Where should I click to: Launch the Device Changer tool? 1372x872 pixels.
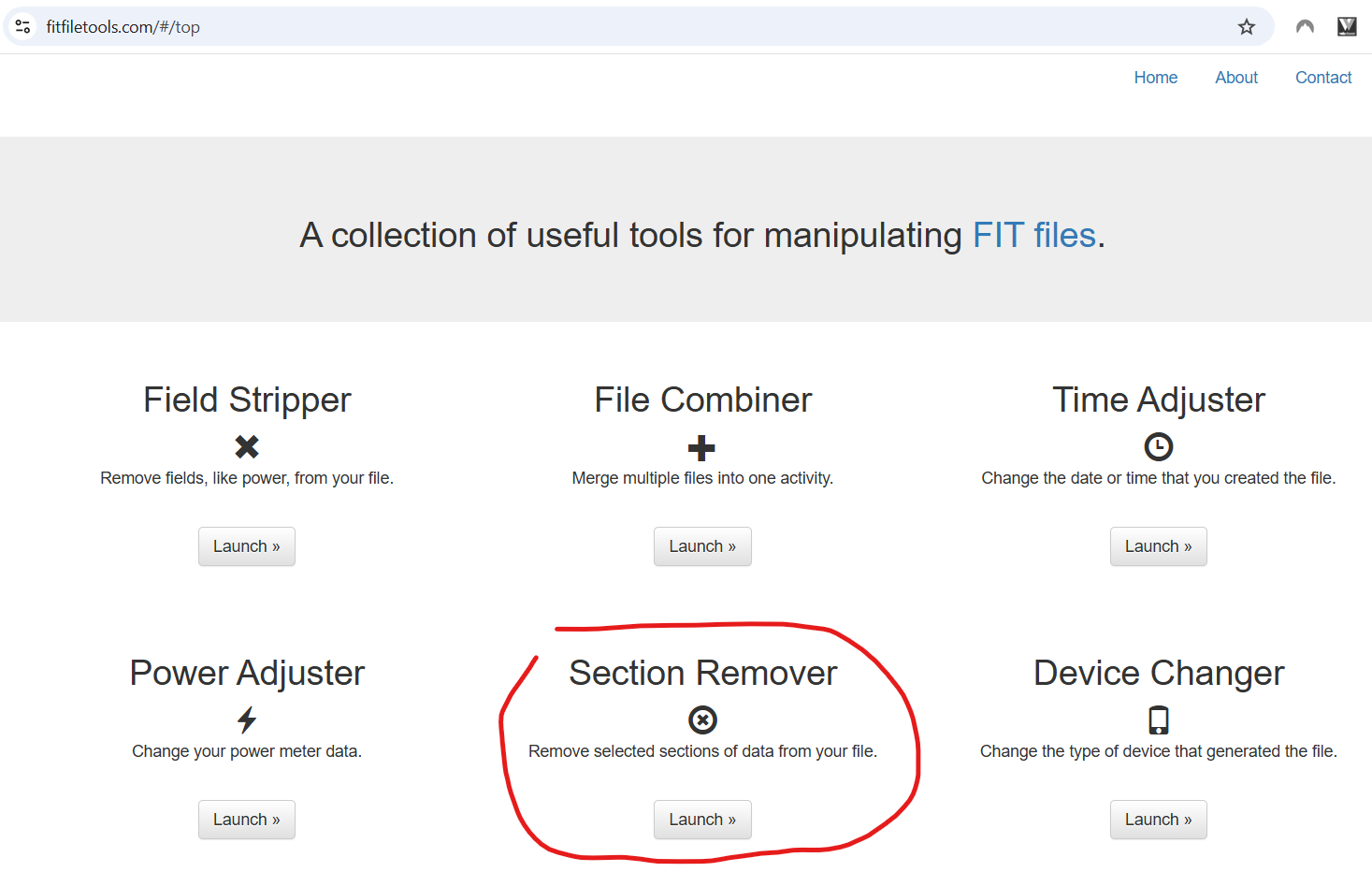tap(1159, 820)
